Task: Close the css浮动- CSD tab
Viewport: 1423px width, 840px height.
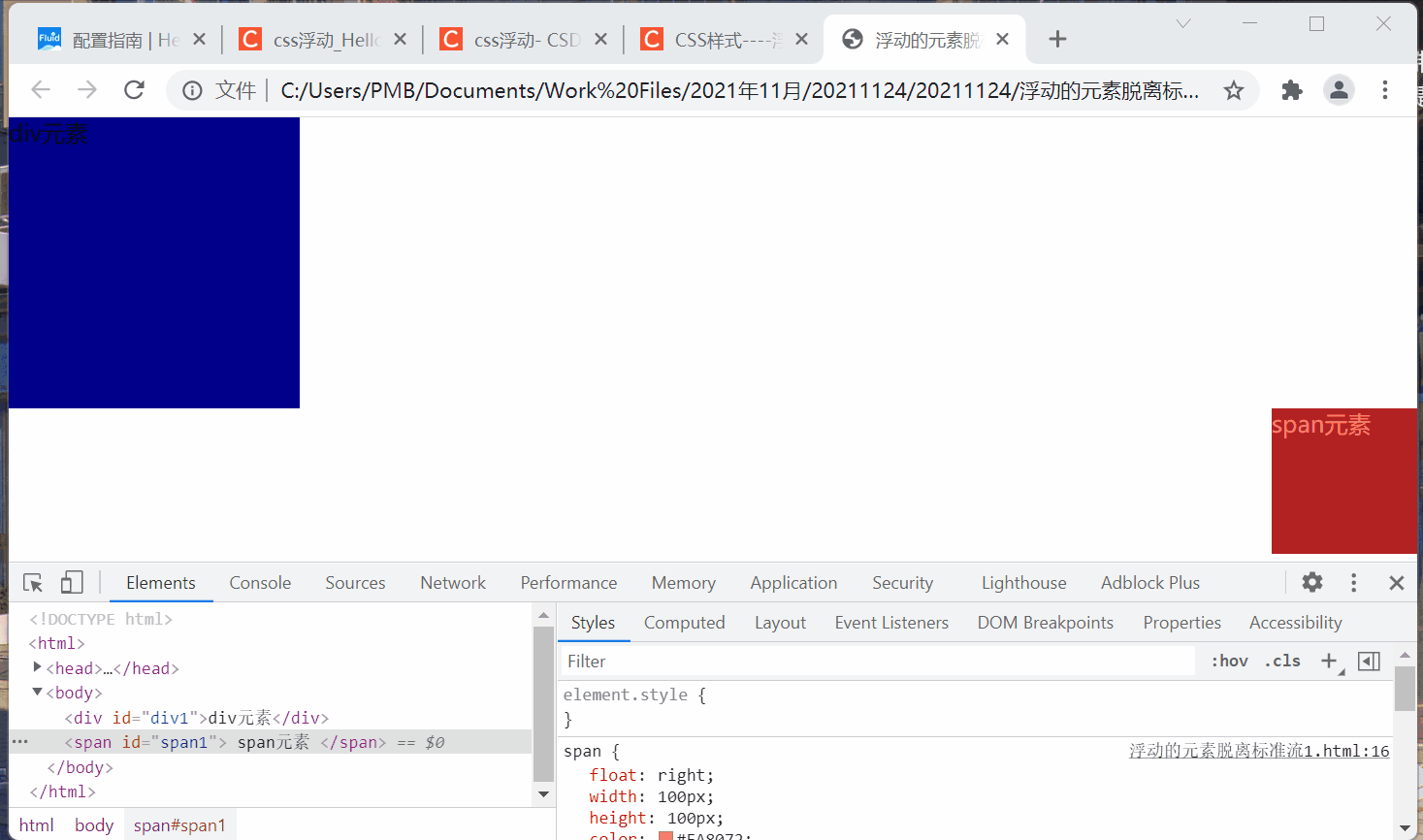Action: click(x=600, y=39)
